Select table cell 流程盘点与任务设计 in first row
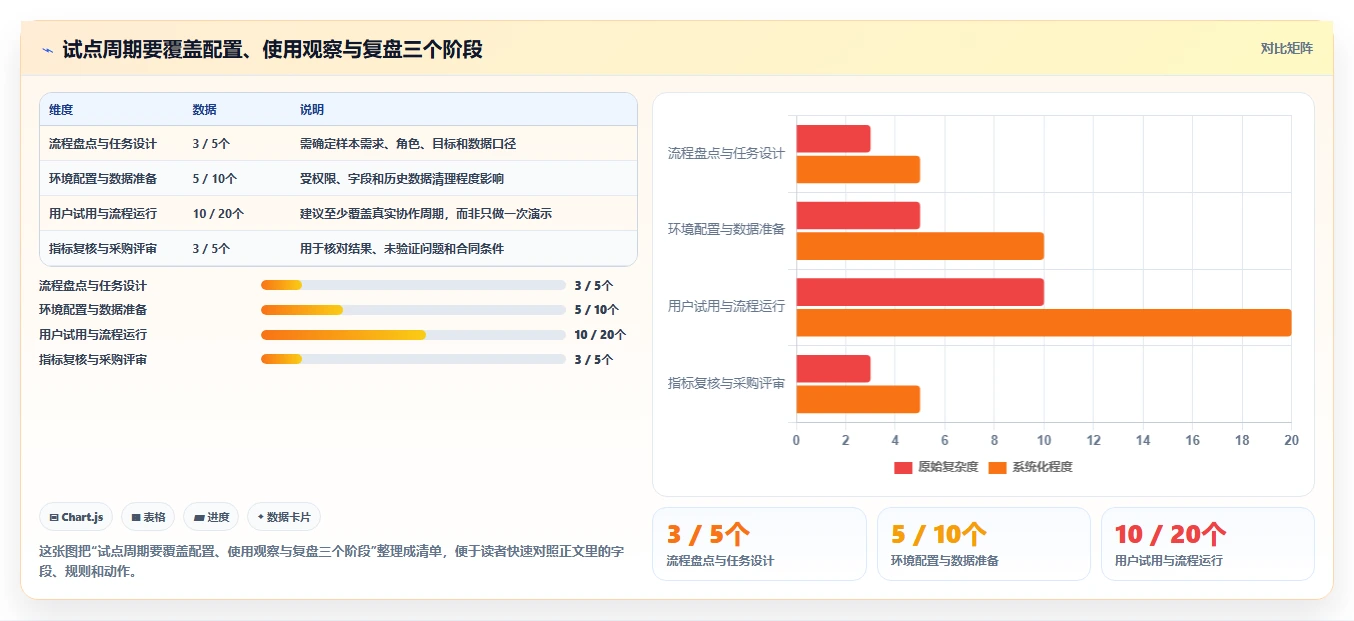 (103, 144)
